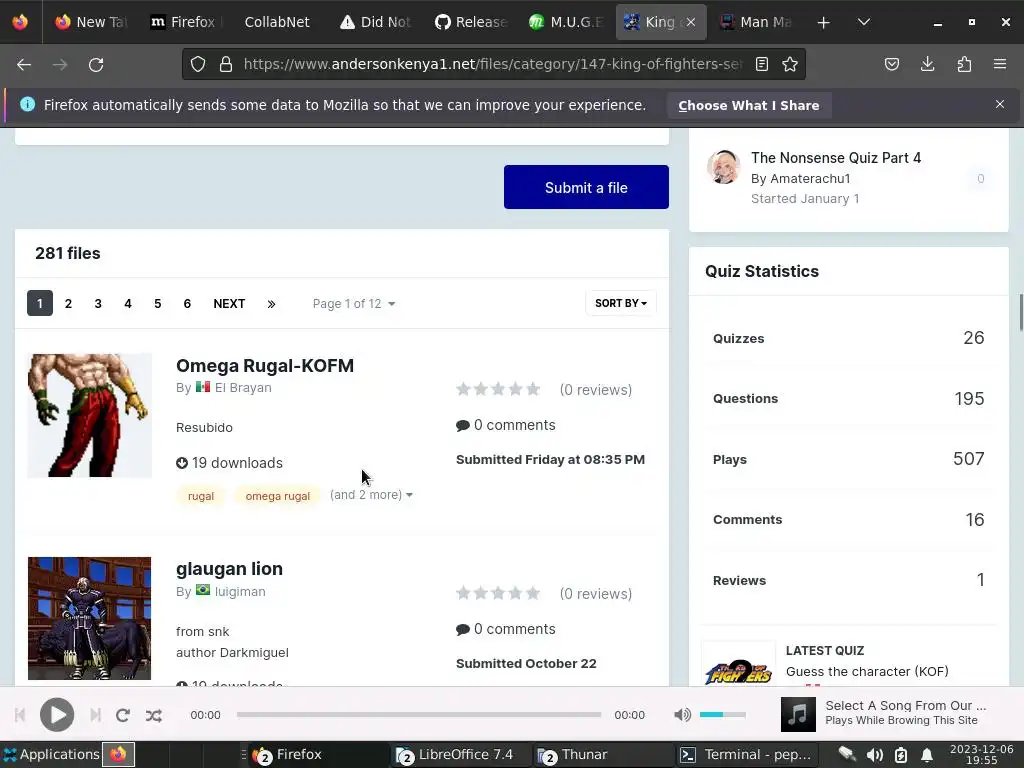Screen dimensions: 1024x768
Task: Close the King of Fighters tab
Action: coord(691,22)
